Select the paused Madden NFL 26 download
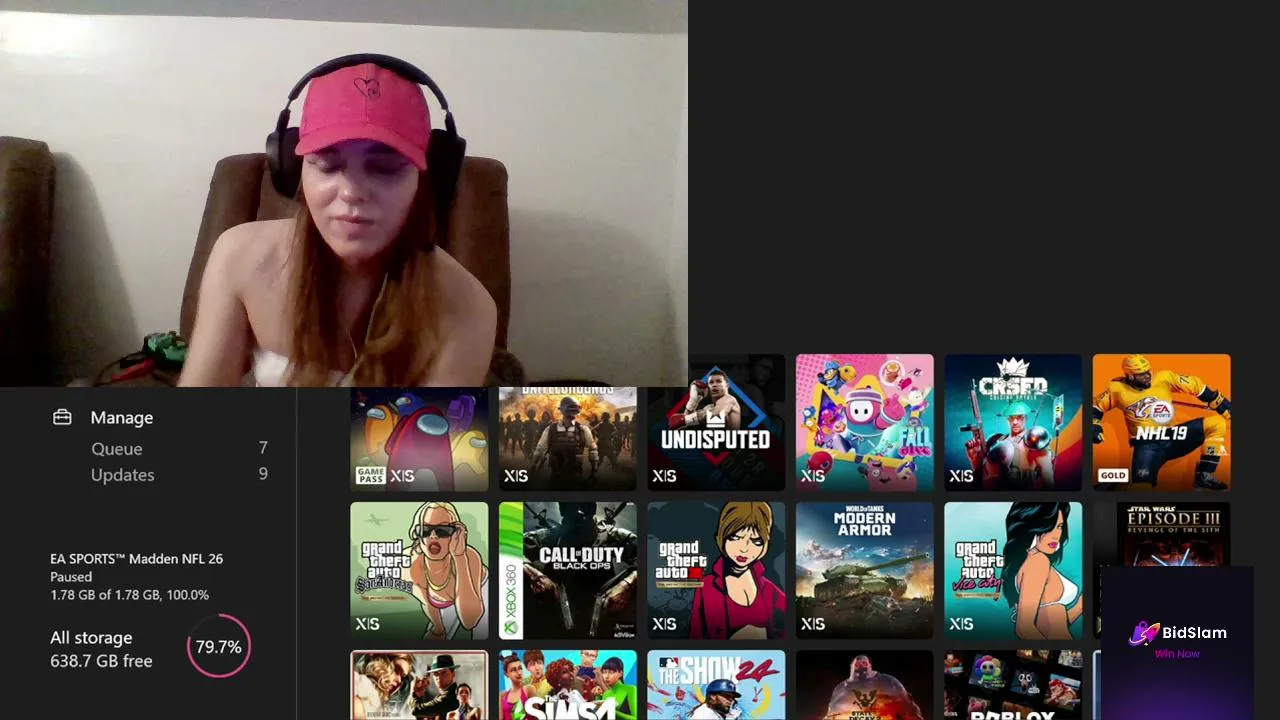Image resolution: width=1280 pixels, height=720 pixels. 137,576
